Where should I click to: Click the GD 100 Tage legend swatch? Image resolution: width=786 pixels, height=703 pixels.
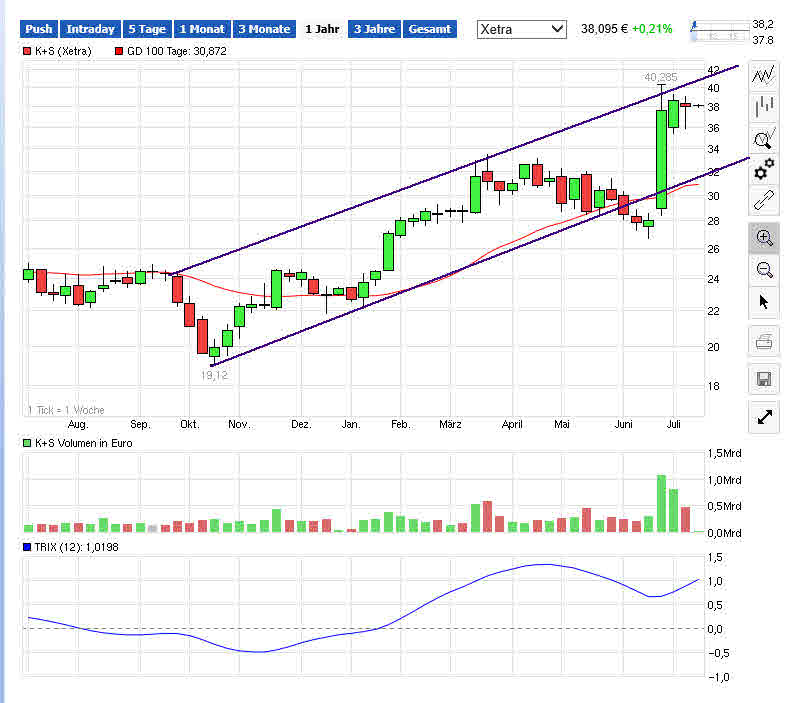pyautogui.click(x=119, y=51)
